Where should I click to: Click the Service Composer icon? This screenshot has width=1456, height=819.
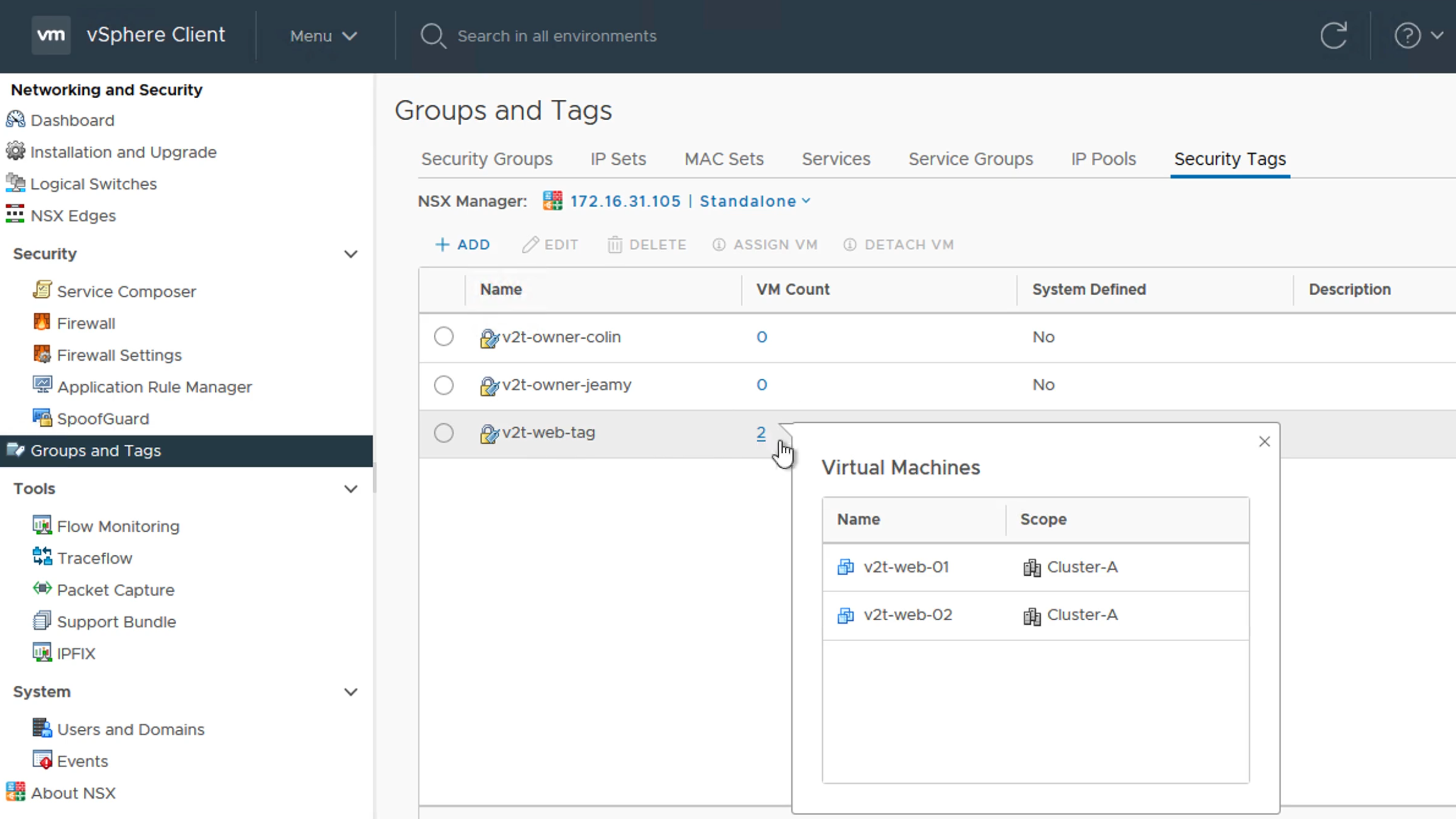pyautogui.click(x=42, y=290)
